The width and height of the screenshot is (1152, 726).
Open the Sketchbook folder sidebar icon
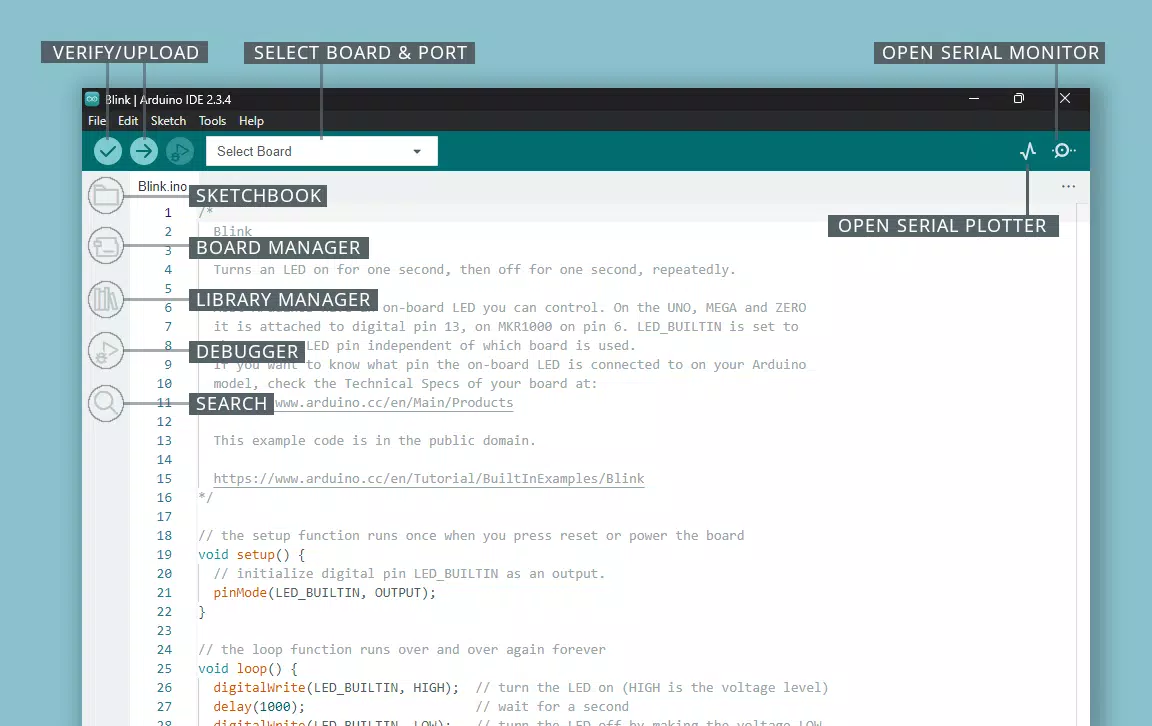click(x=106, y=195)
